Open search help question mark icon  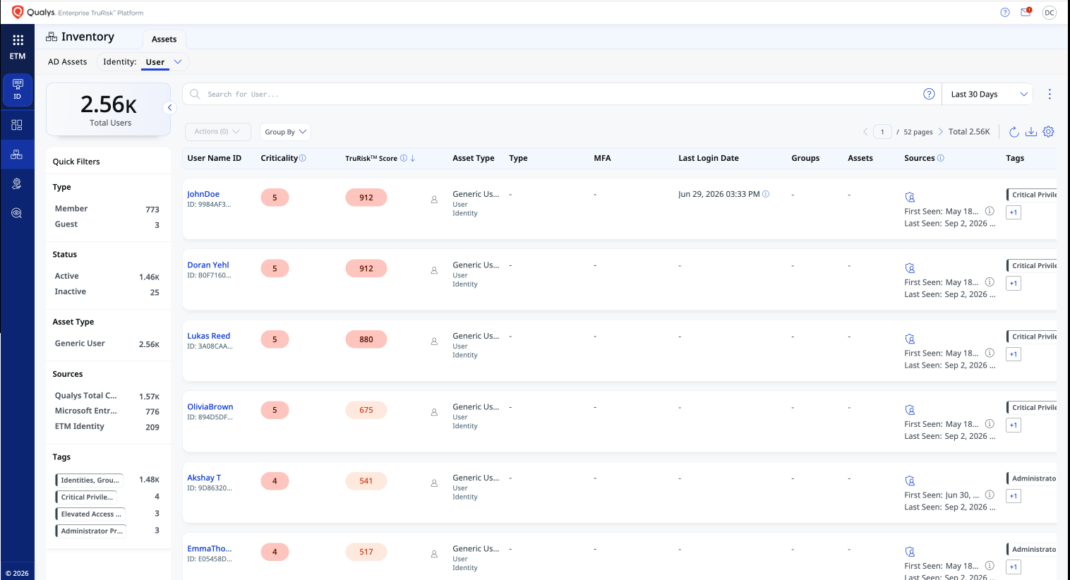(x=929, y=94)
